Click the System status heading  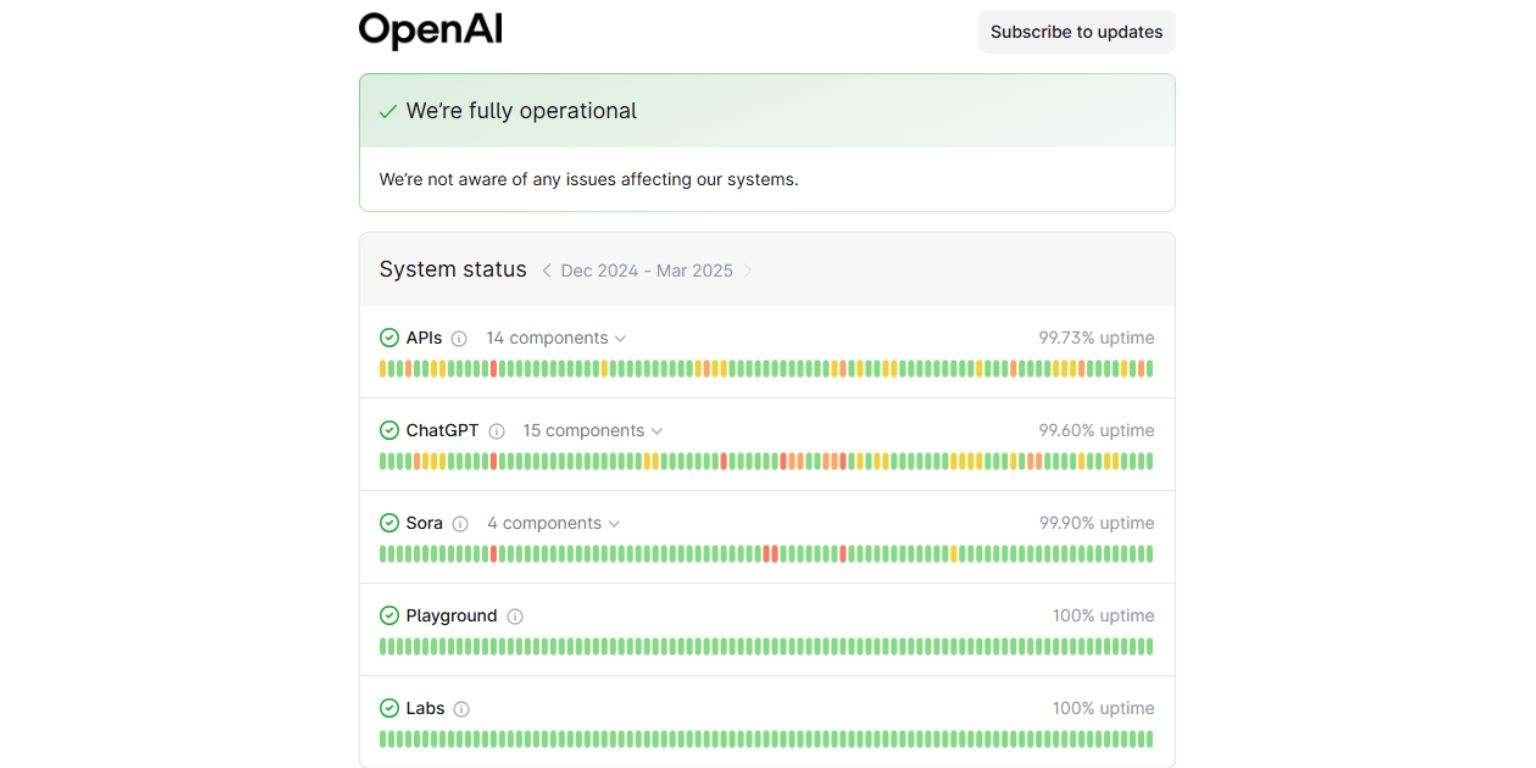click(453, 269)
